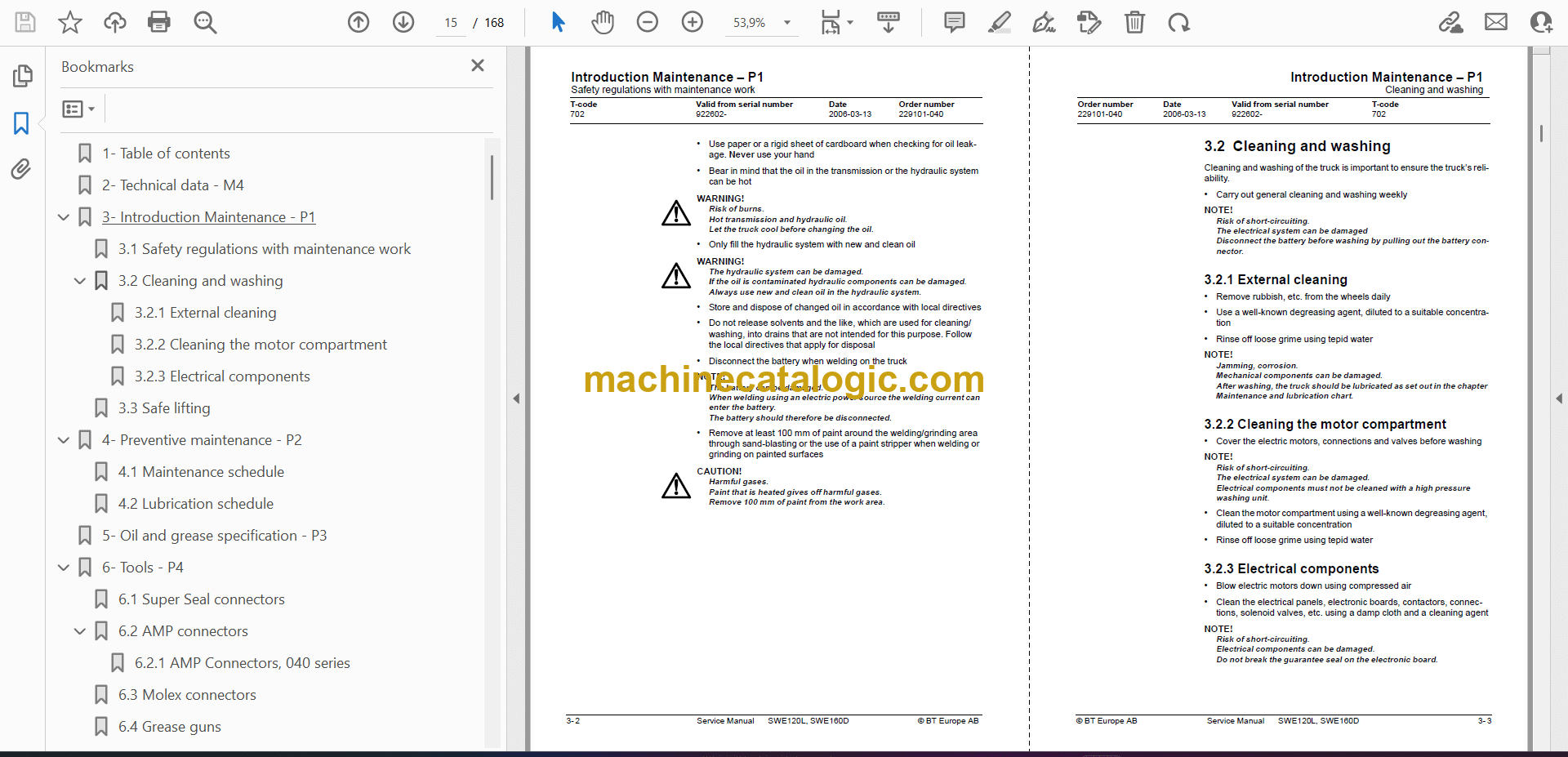1568x757 pixels.
Task: Open the share with others account icon
Action: pyautogui.click(x=1541, y=22)
